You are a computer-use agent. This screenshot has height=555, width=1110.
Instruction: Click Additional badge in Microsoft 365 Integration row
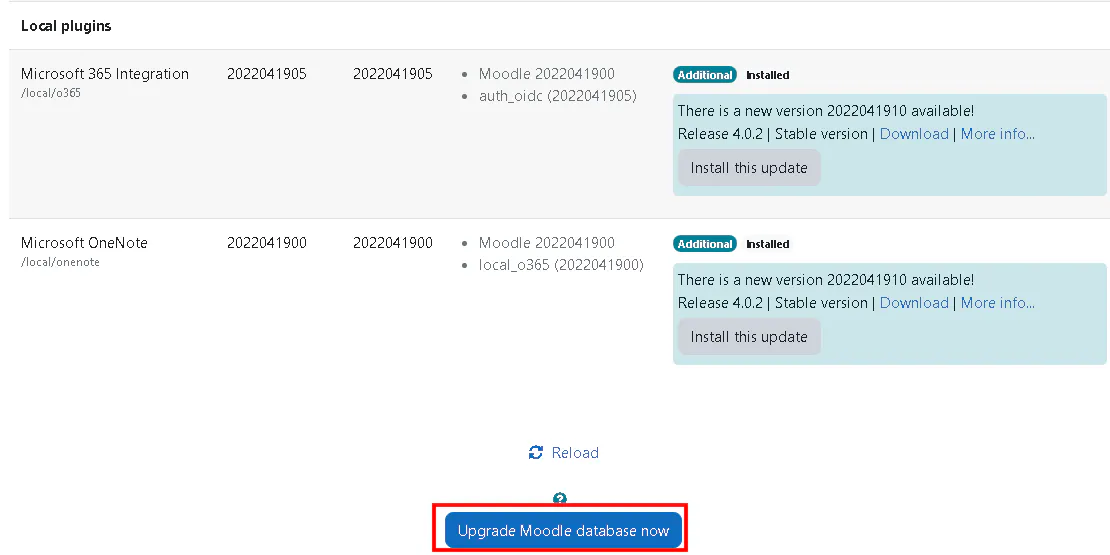click(x=704, y=75)
